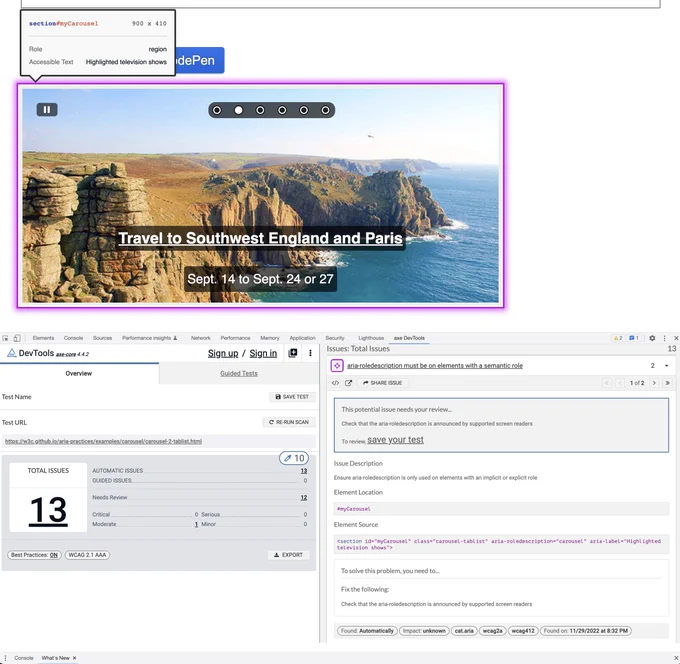Open the Performance insights tab
The width and height of the screenshot is (680, 664).
150,338
